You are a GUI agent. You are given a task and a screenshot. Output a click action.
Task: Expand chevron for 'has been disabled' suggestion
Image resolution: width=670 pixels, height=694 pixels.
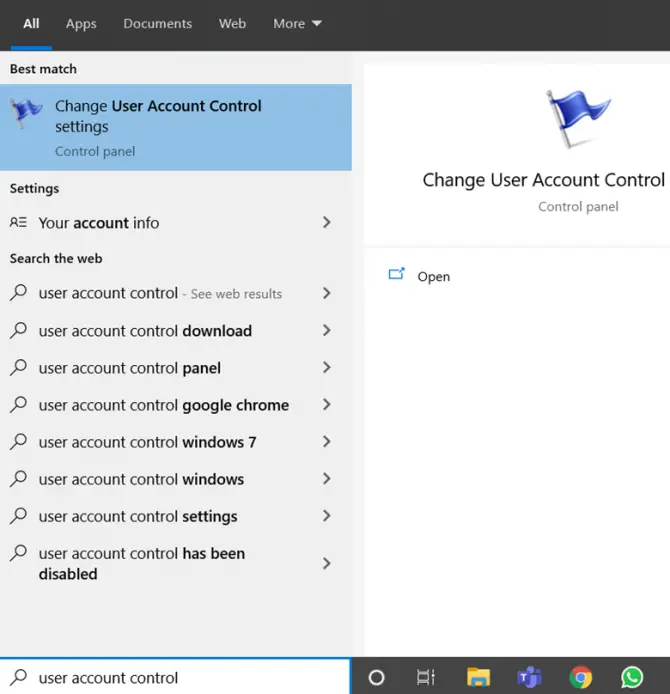(327, 563)
